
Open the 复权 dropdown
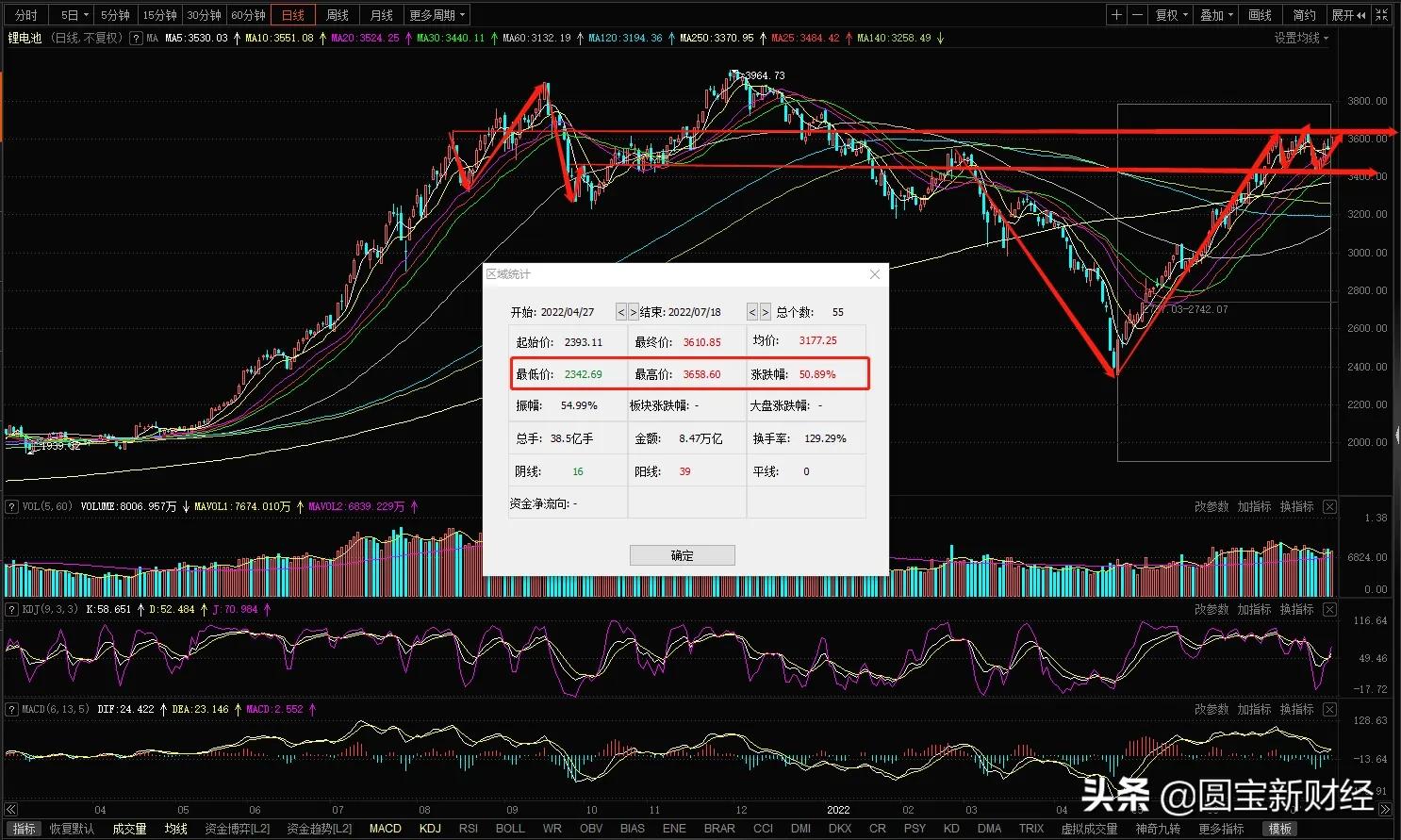[1171, 15]
